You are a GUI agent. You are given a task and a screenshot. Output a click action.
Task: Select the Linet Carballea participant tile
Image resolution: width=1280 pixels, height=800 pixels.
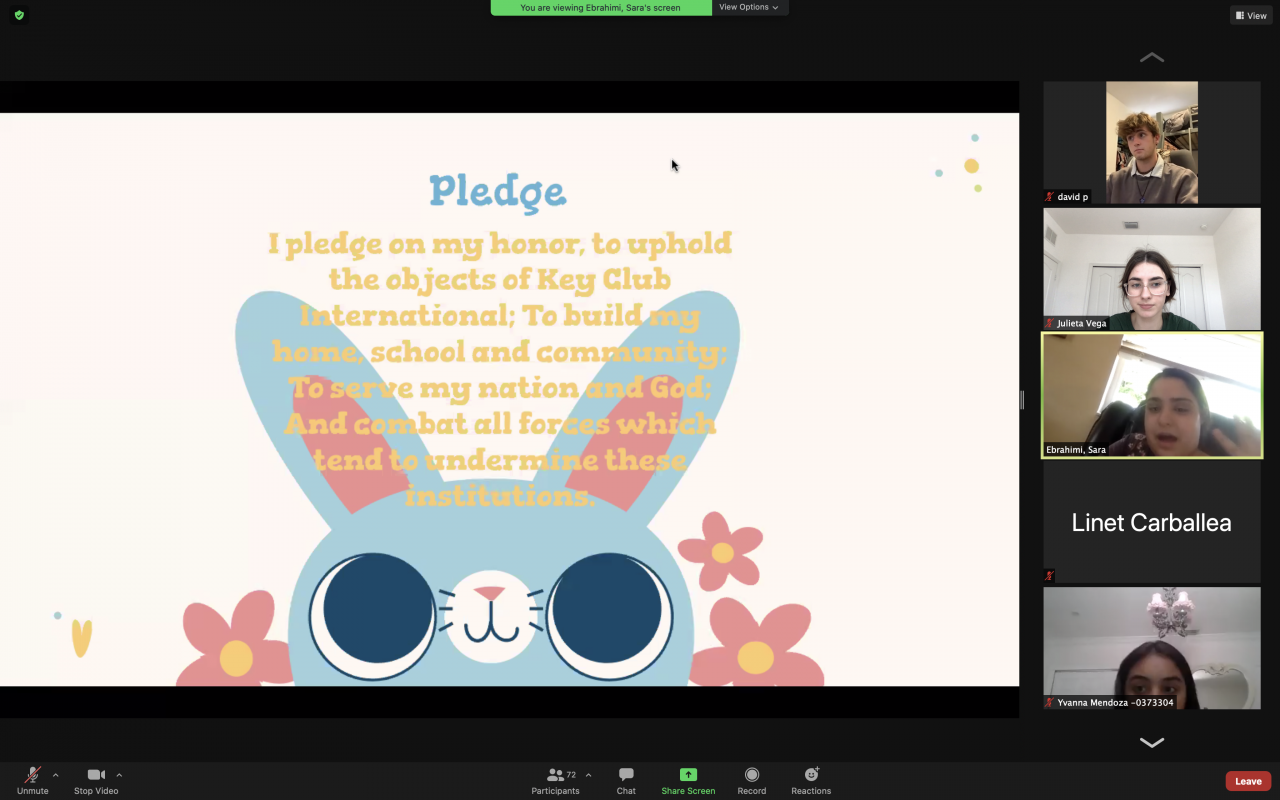coord(1152,522)
